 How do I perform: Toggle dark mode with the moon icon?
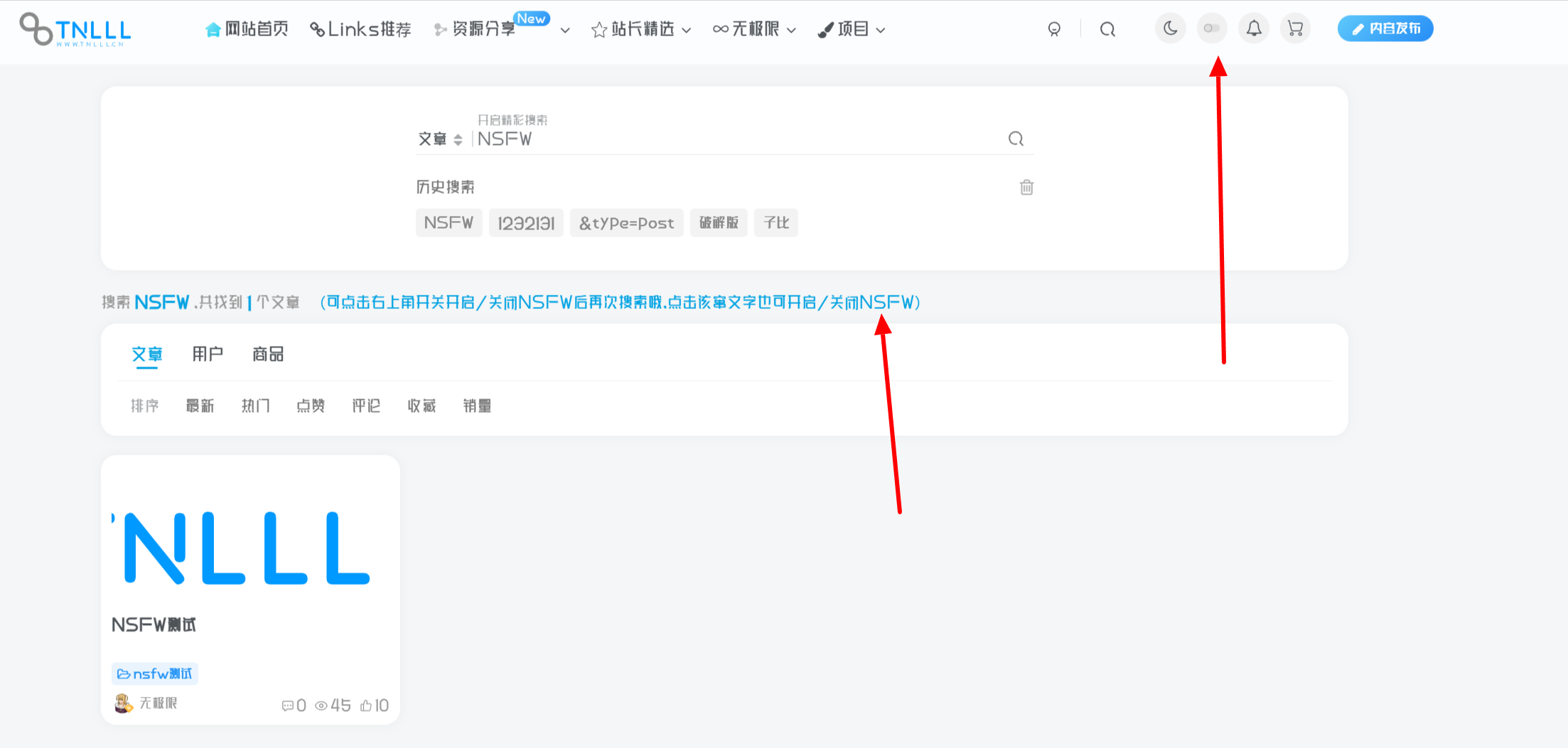click(1170, 28)
